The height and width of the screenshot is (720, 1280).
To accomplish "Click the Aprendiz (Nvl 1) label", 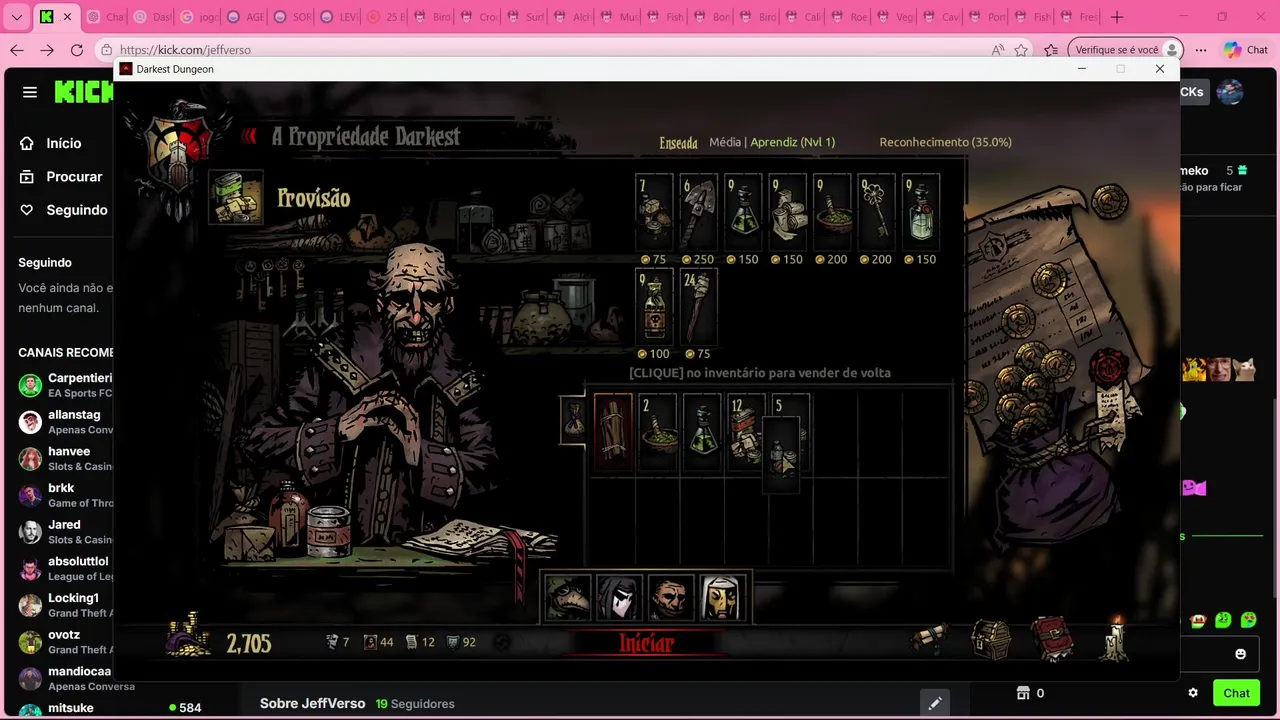I will tap(792, 142).
